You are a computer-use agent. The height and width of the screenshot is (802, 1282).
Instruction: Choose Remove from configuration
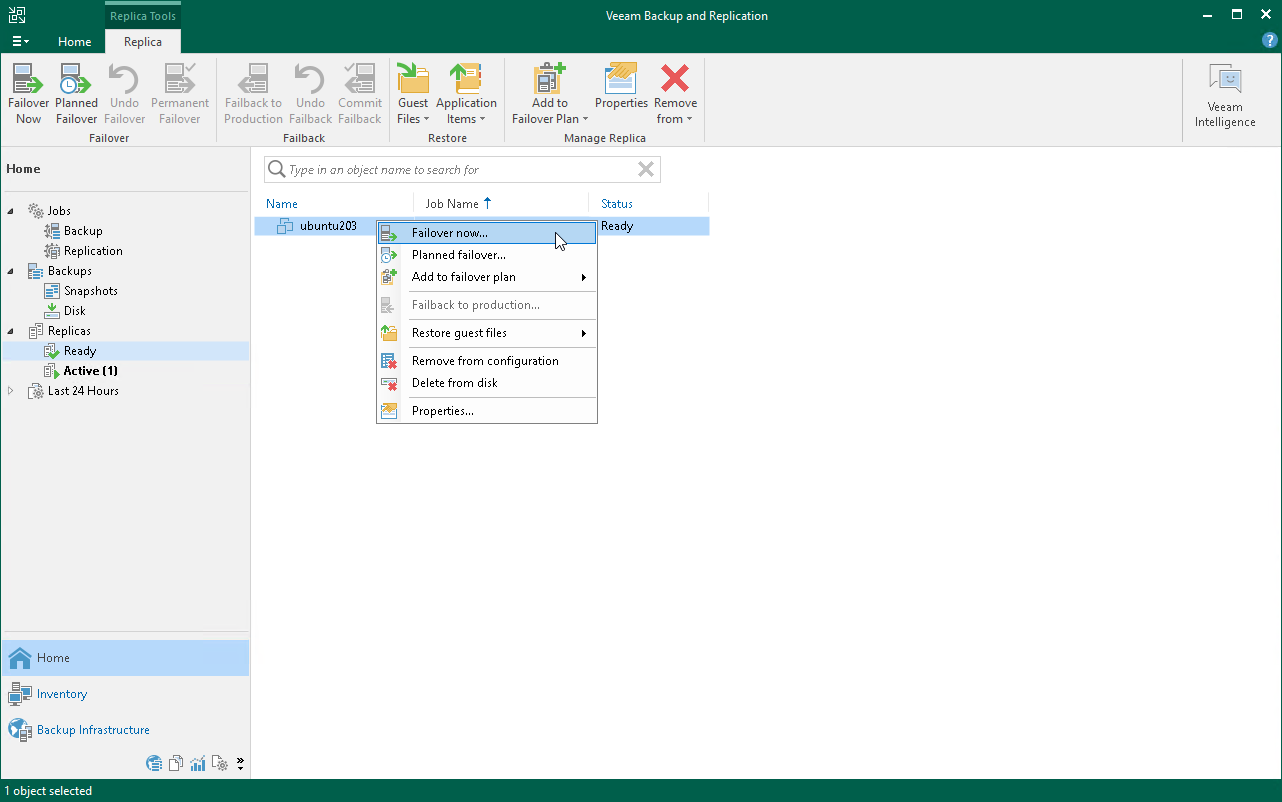point(487,361)
